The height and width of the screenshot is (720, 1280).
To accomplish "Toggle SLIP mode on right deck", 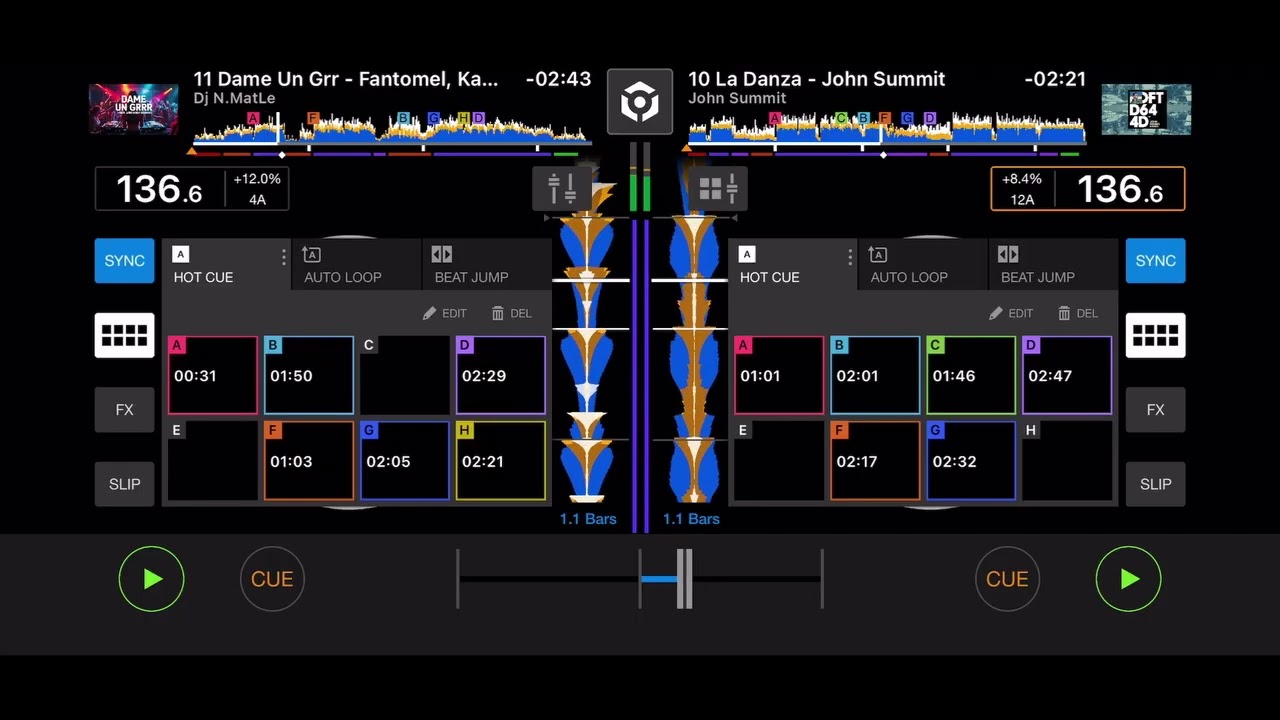I will pyautogui.click(x=1155, y=484).
